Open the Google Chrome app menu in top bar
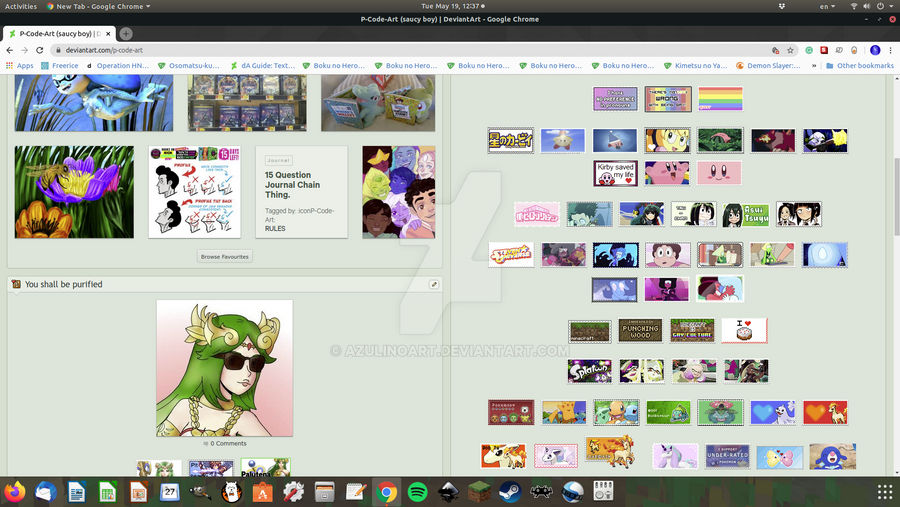This screenshot has width=900, height=507. click(x=98, y=6)
